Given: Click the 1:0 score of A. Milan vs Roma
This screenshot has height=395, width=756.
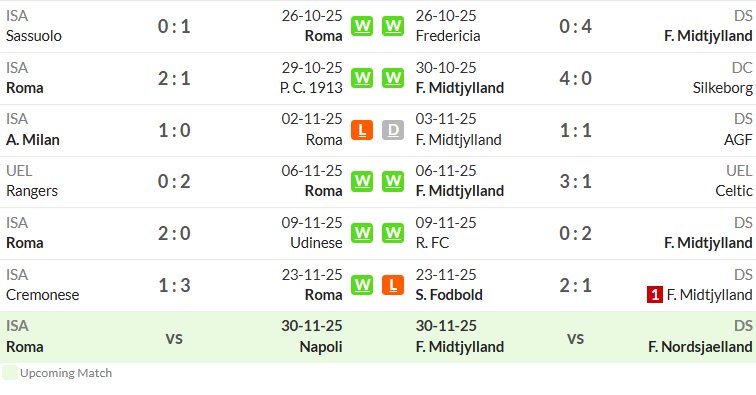Looking at the screenshot, I should click(174, 130).
